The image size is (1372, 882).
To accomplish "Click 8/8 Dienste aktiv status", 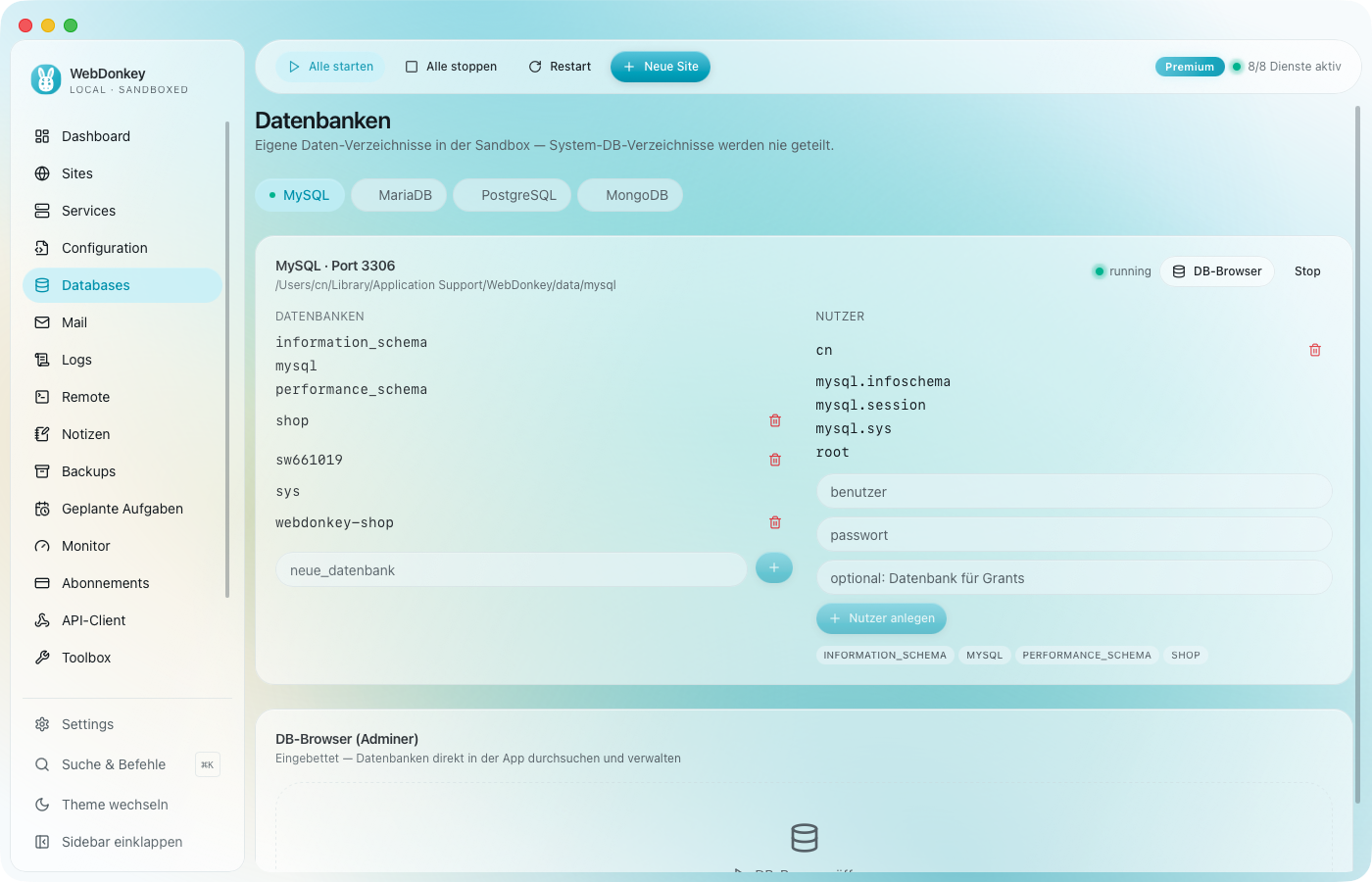I will 1287,67.
